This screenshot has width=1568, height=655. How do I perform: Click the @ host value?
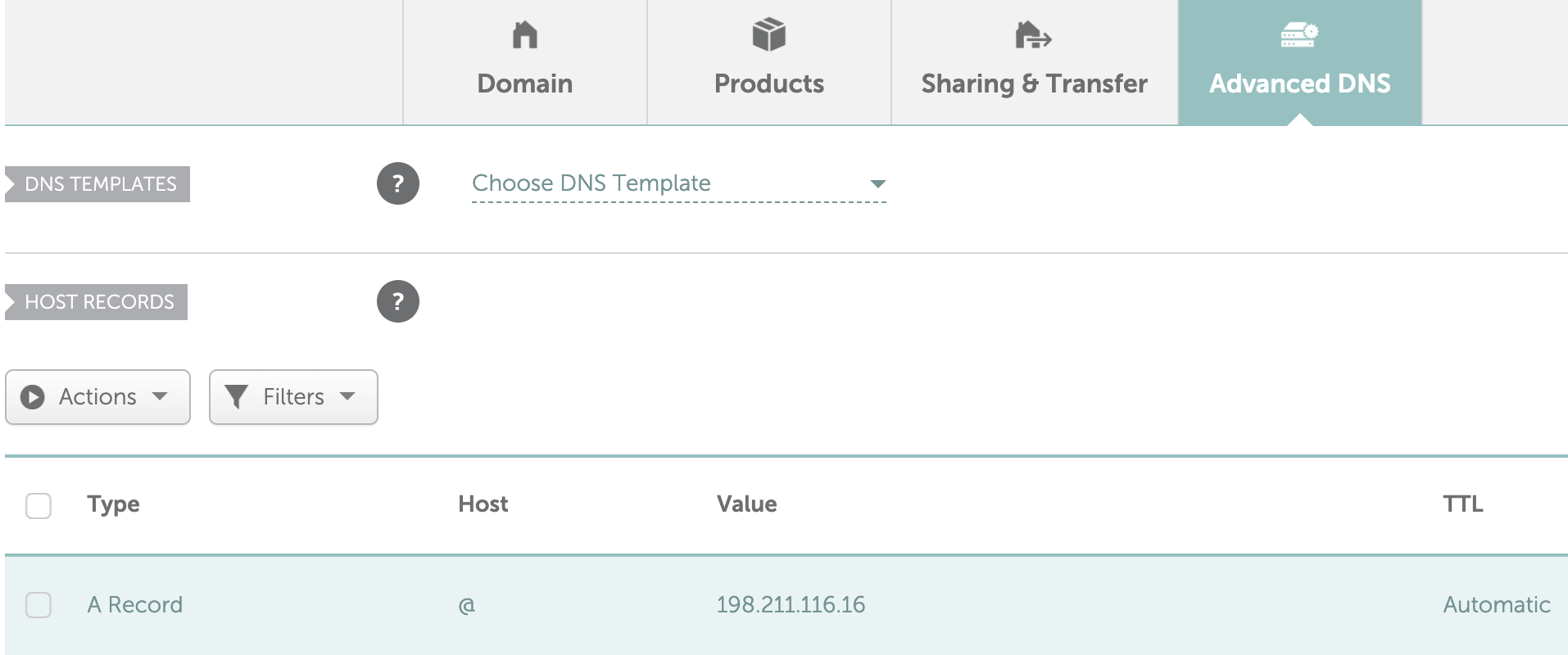pyautogui.click(x=467, y=605)
